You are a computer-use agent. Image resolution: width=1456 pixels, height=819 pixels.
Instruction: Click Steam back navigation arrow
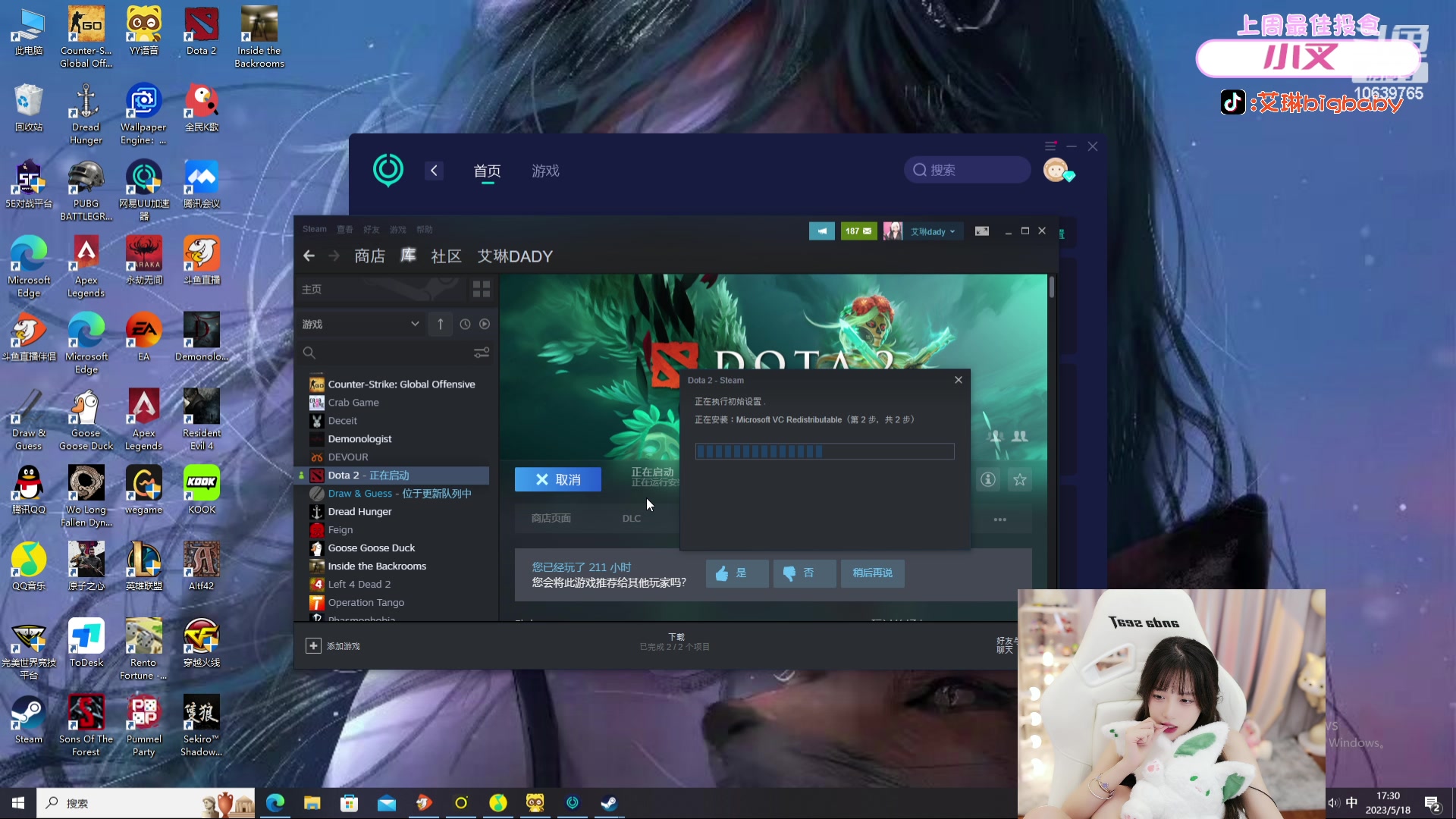(x=309, y=256)
